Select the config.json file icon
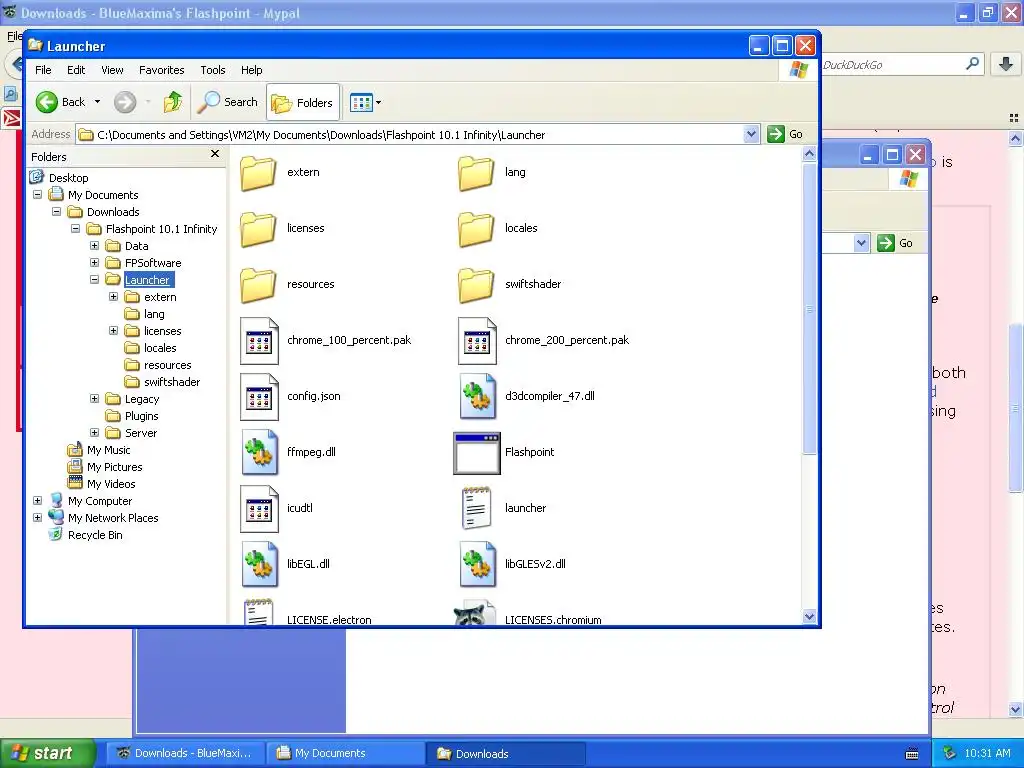 click(259, 396)
